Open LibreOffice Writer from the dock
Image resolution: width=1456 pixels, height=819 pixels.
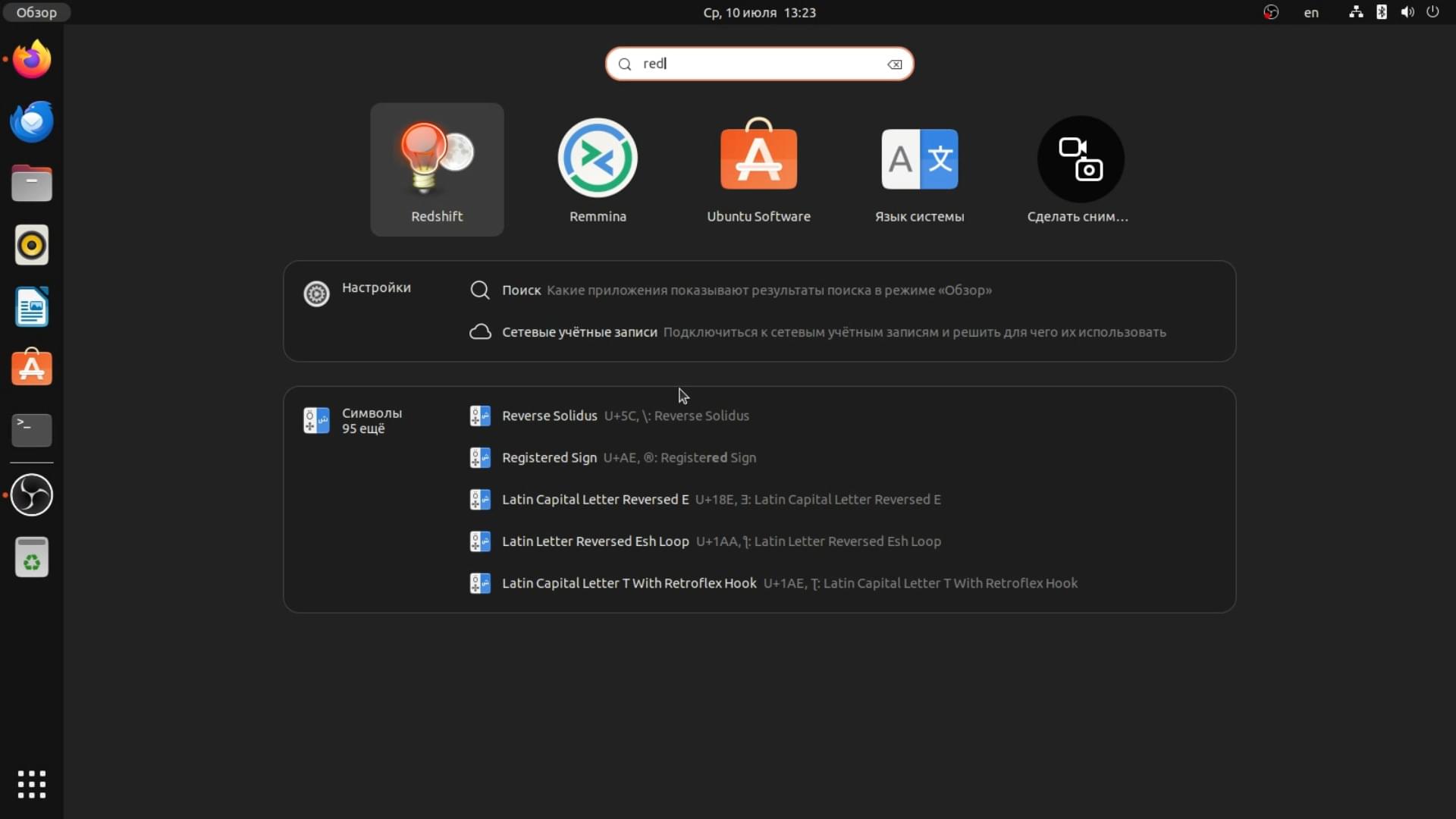(32, 307)
